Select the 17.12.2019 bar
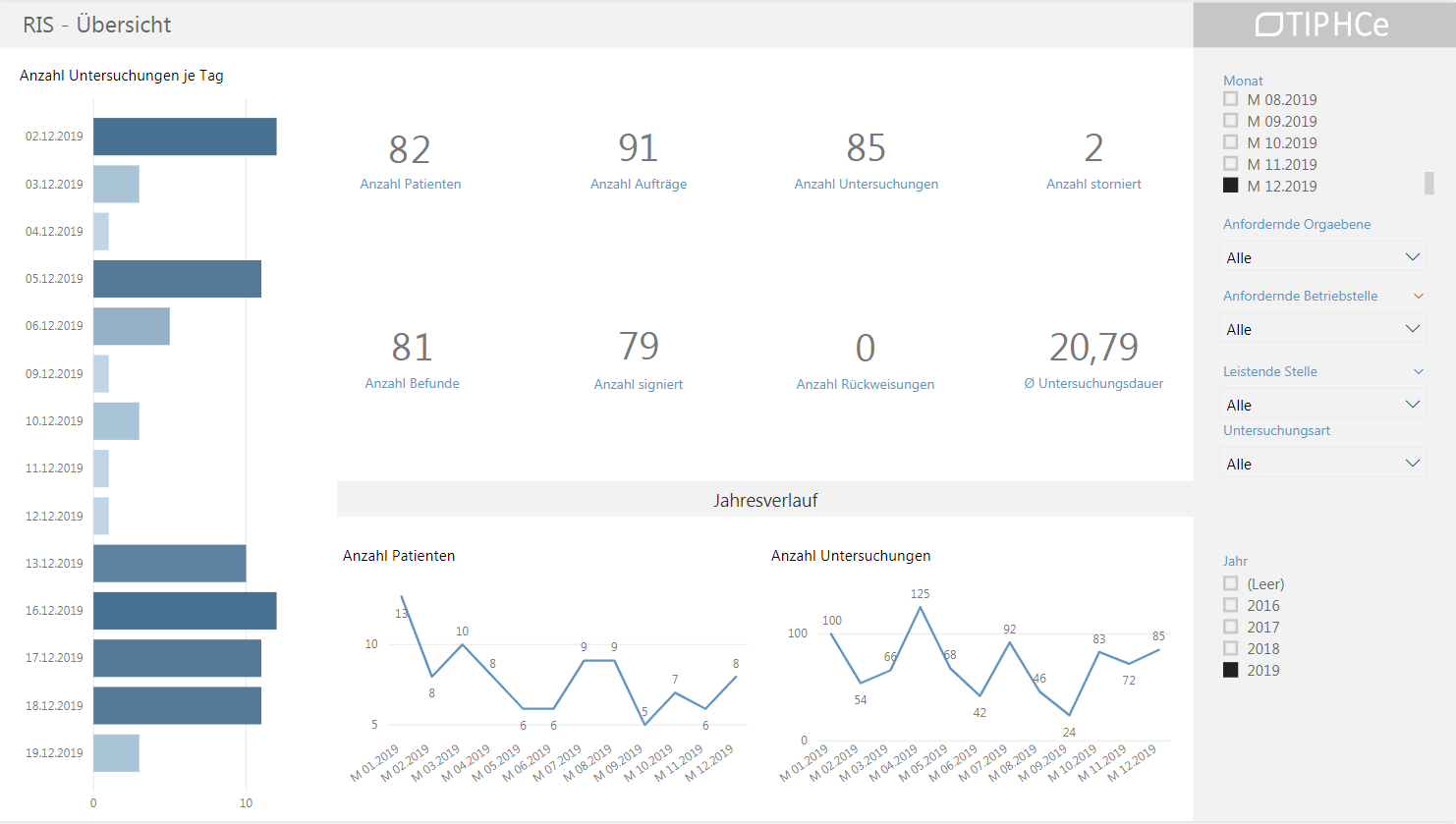Image resolution: width=1456 pixels, height=824 pixels. tap(177, 658)
